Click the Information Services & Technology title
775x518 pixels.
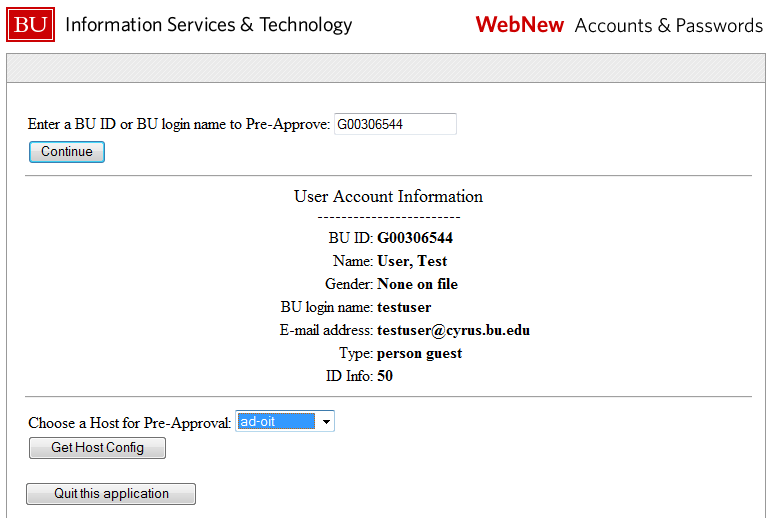click(209, 25)
